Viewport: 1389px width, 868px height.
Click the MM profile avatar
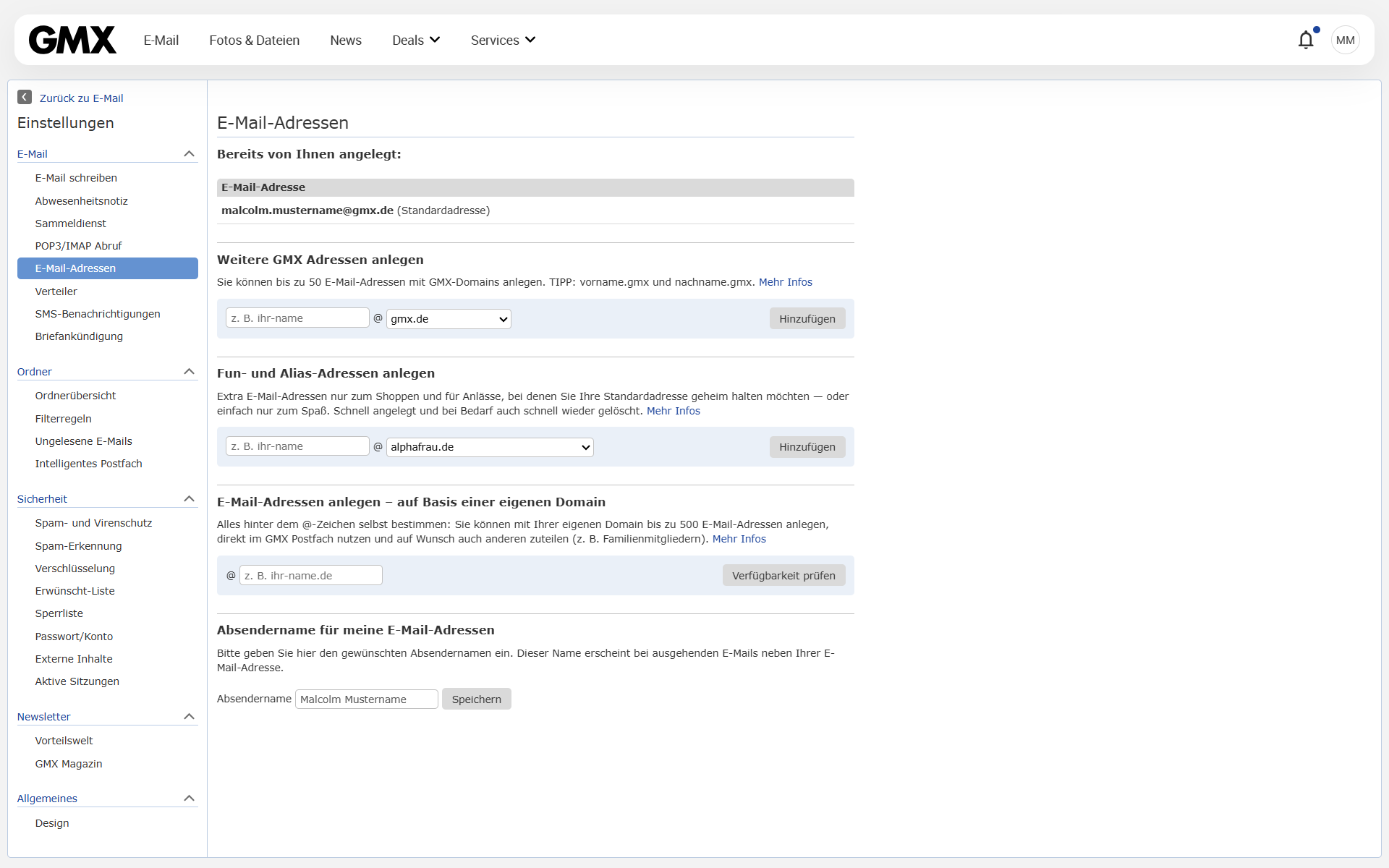coord(1345,40)
